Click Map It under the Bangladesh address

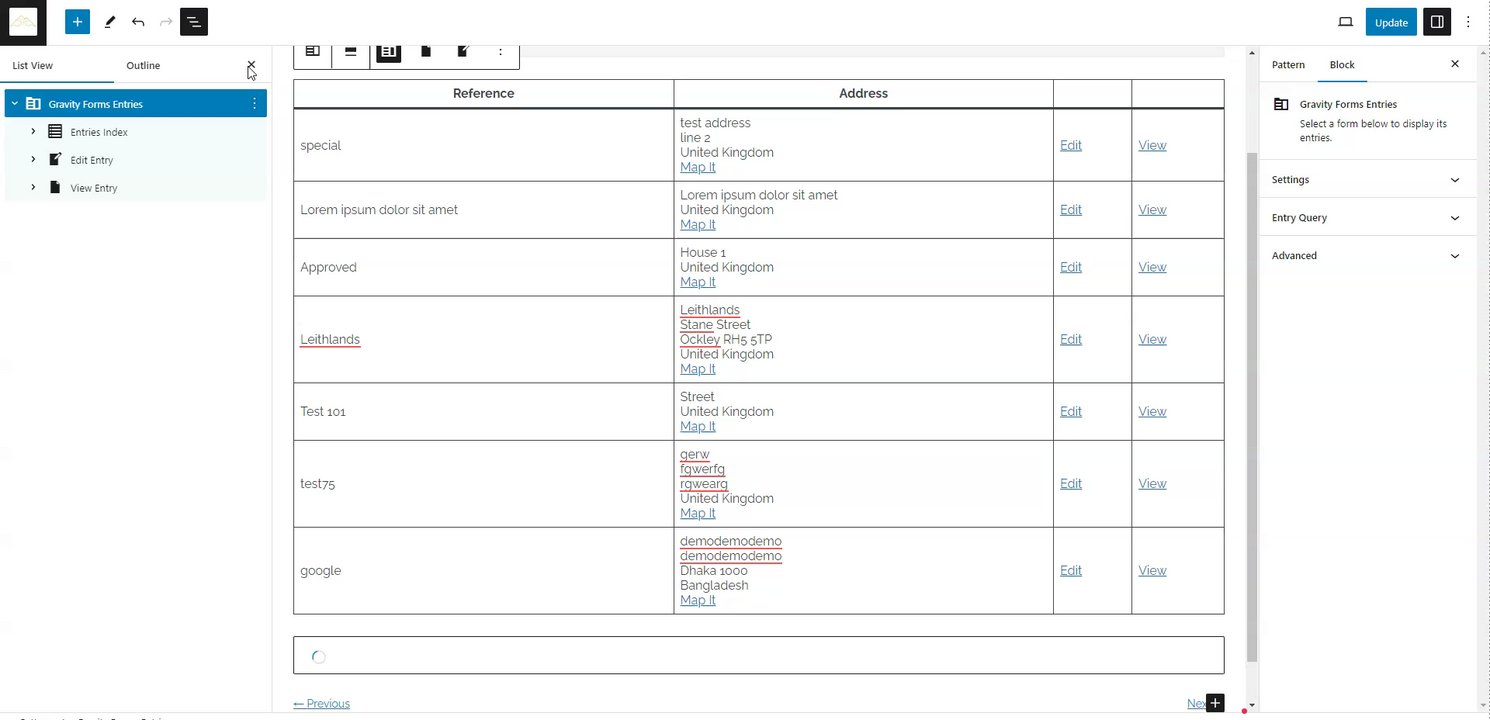click(x=698, y=600)
